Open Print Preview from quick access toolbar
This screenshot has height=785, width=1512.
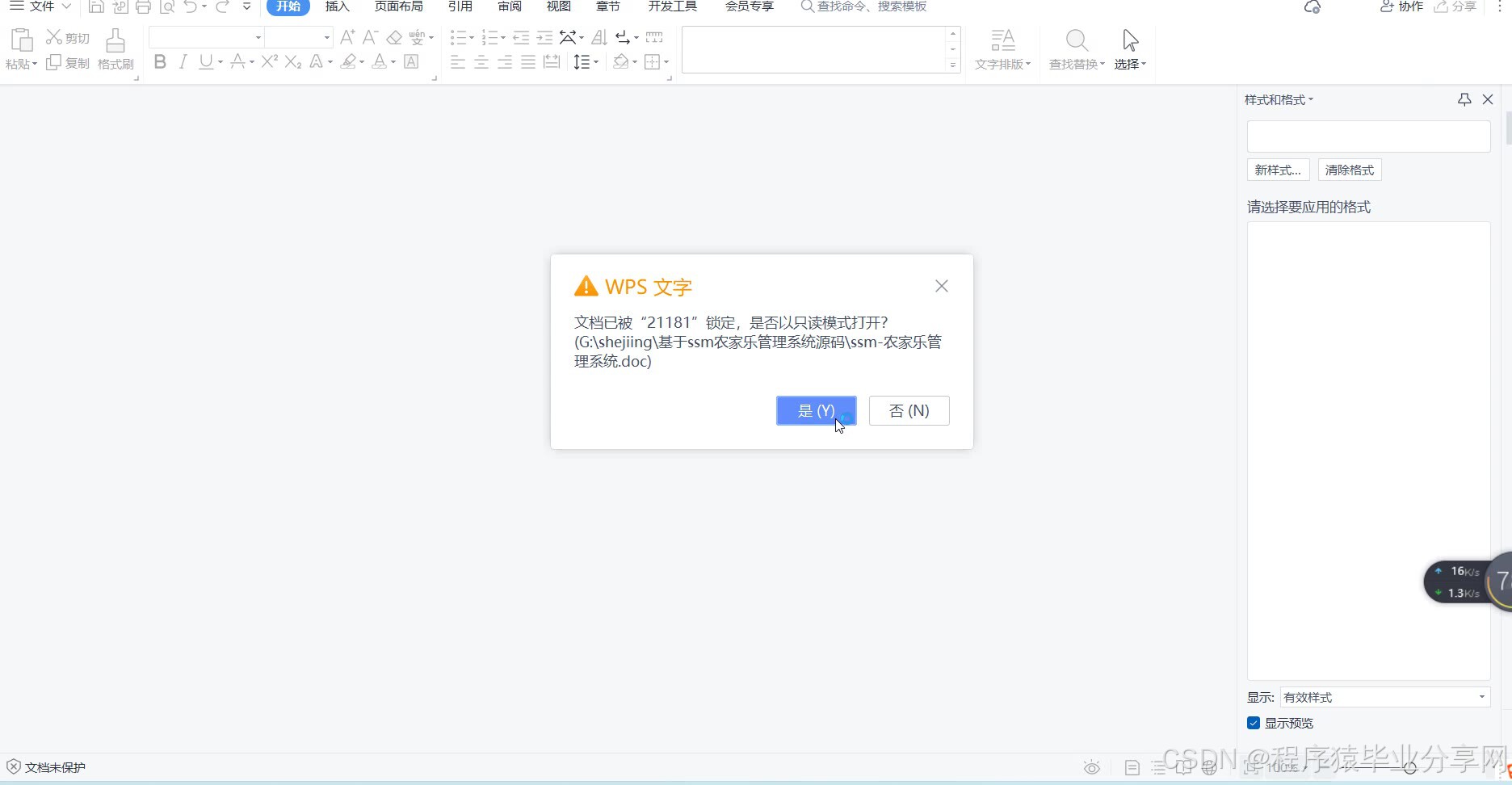pos(167,6)
